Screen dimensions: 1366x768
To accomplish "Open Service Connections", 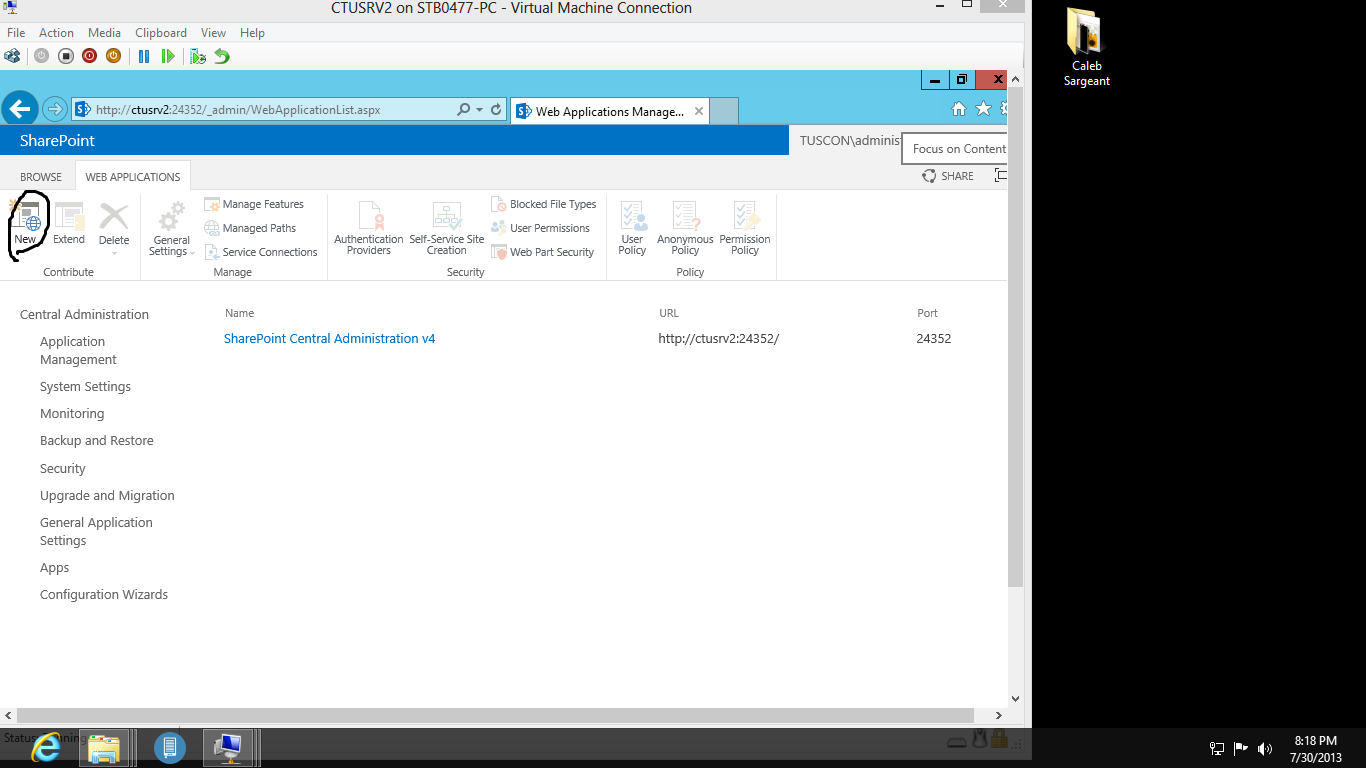I will click(261, 252).
